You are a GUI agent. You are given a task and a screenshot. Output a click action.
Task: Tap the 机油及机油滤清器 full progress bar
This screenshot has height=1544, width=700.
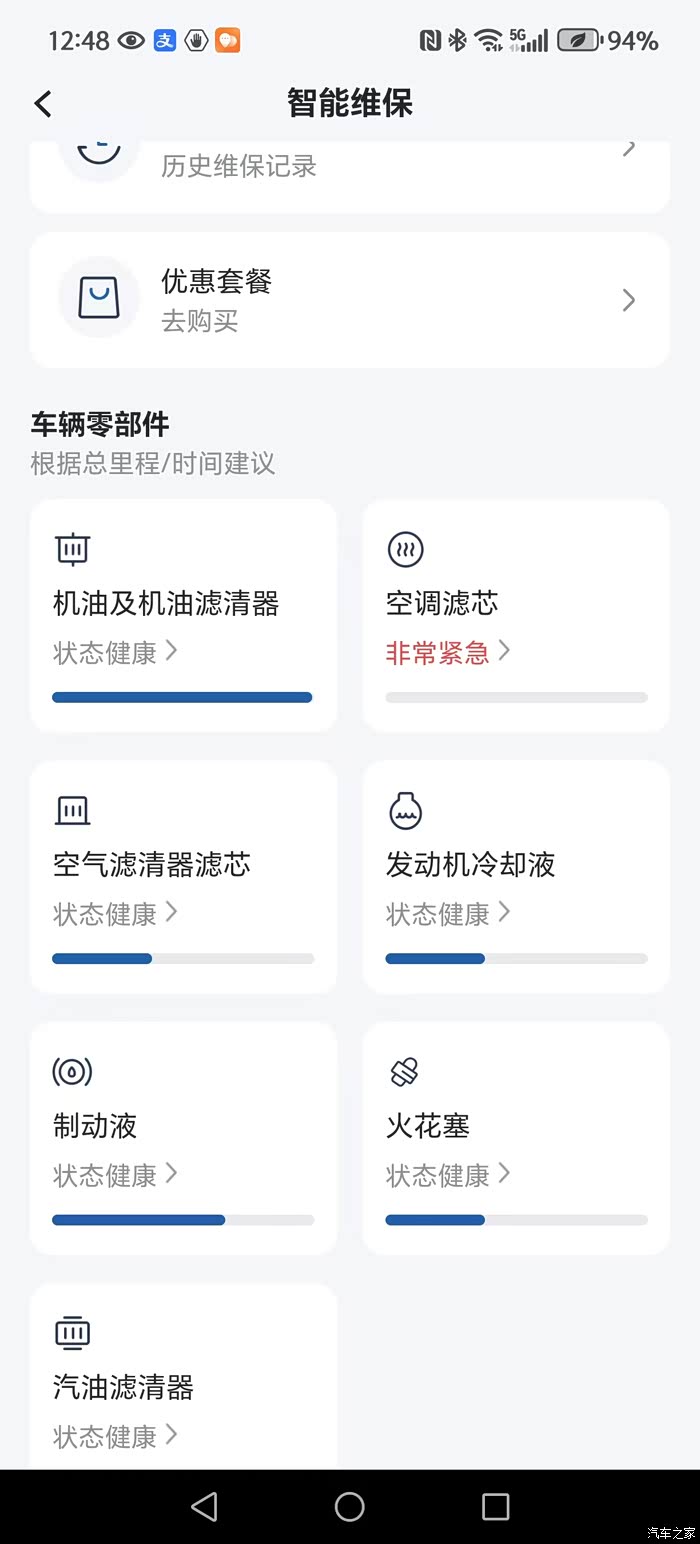182,697
